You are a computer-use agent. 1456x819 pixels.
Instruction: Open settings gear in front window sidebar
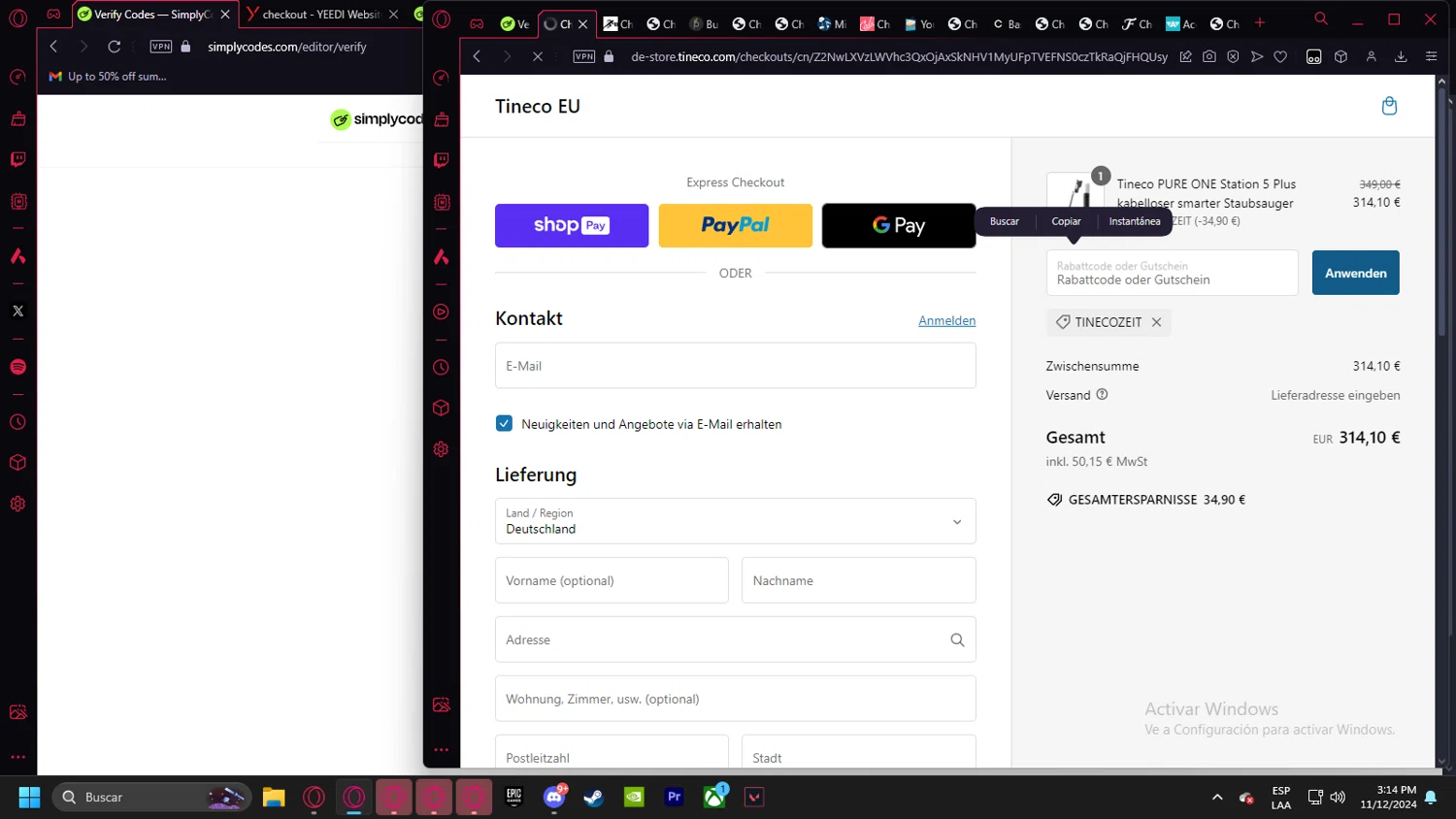442,449
